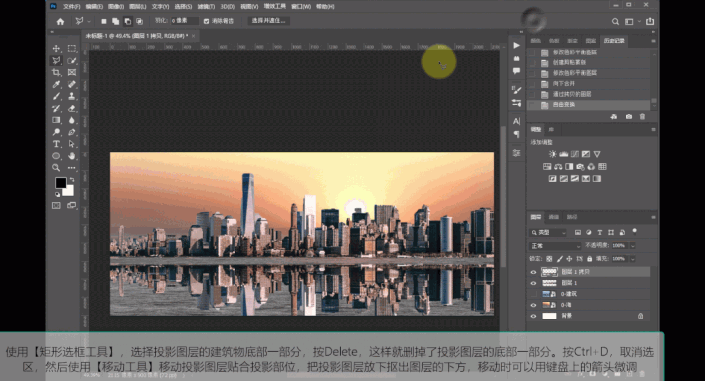This screenshot has width=705, height=381.
Task: Select the Gradient tool
Action: coord(56,120)
